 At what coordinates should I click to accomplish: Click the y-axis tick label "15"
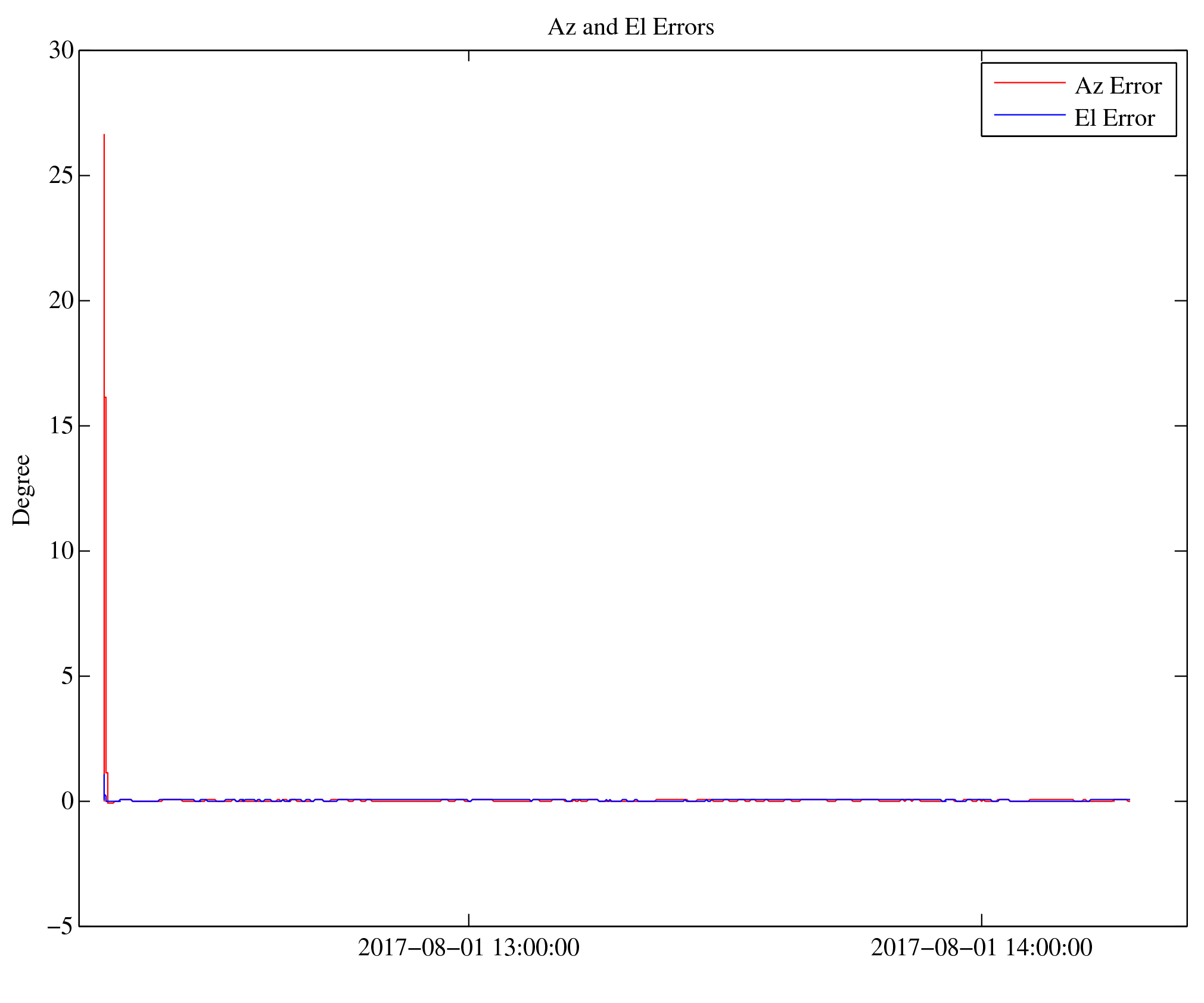pos(61,426)
